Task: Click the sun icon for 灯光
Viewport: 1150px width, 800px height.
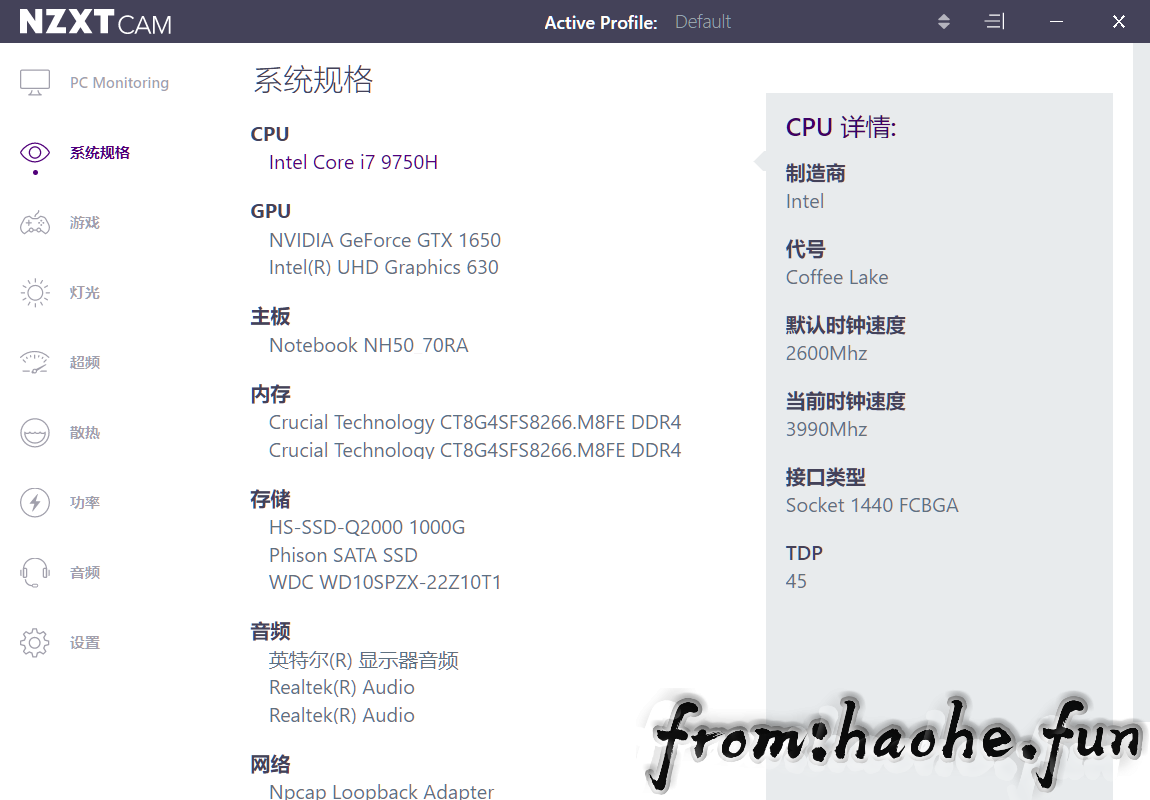Action: tap(34, 293)
